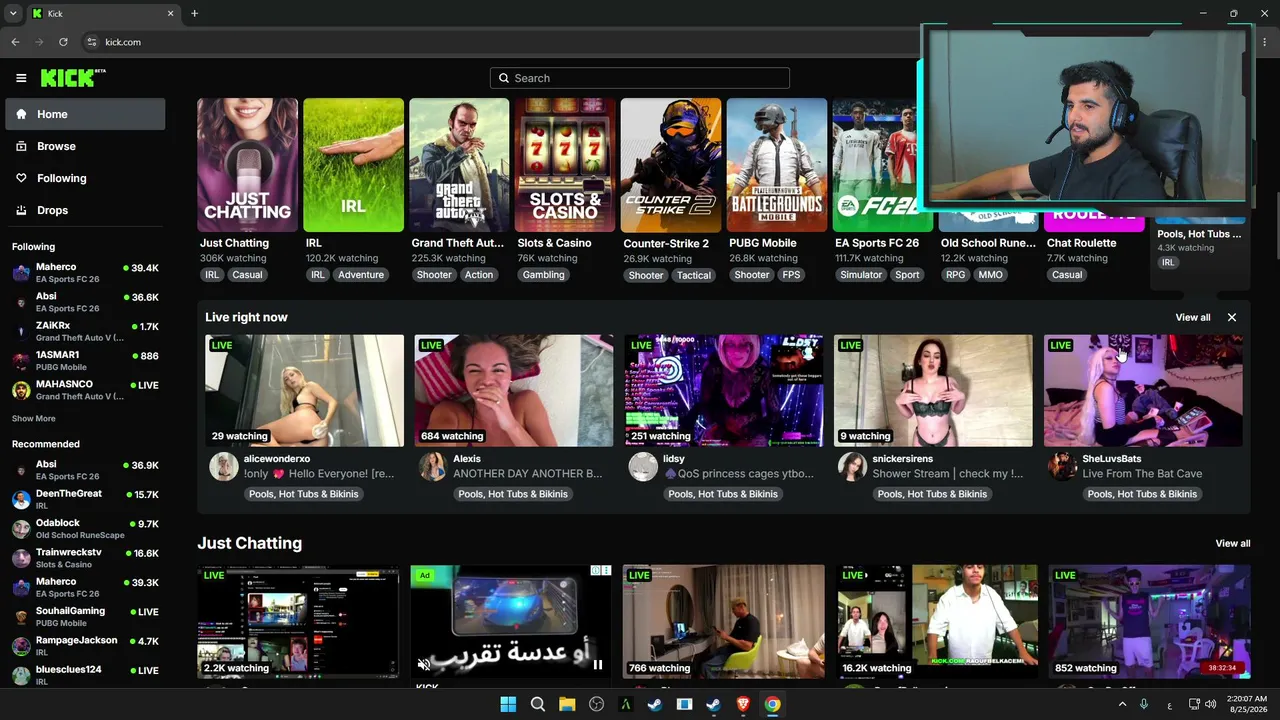Open the volume control in system tray

[x=1211, y=704]
